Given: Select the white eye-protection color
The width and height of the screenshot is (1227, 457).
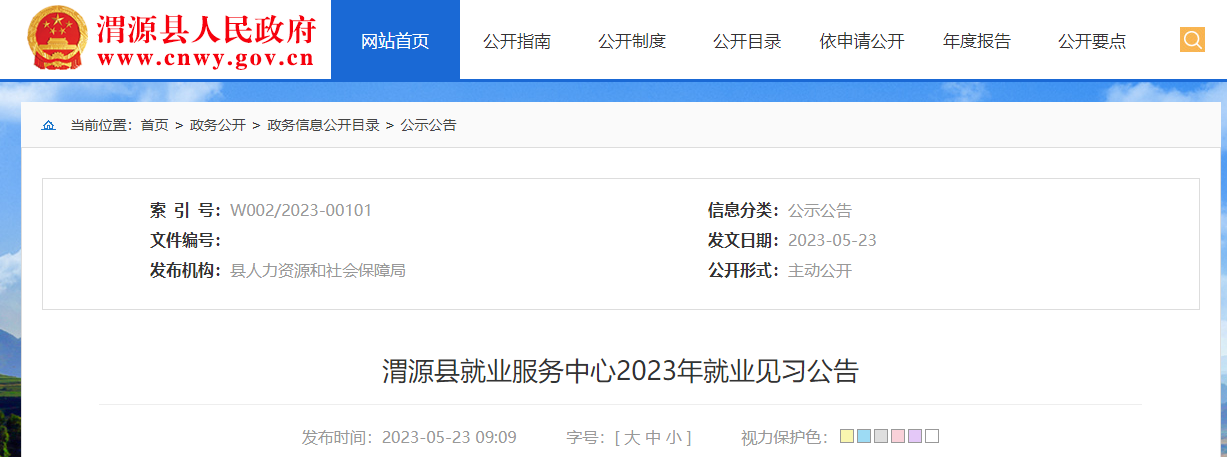Looking at the screenshot, I should [932, 436].
